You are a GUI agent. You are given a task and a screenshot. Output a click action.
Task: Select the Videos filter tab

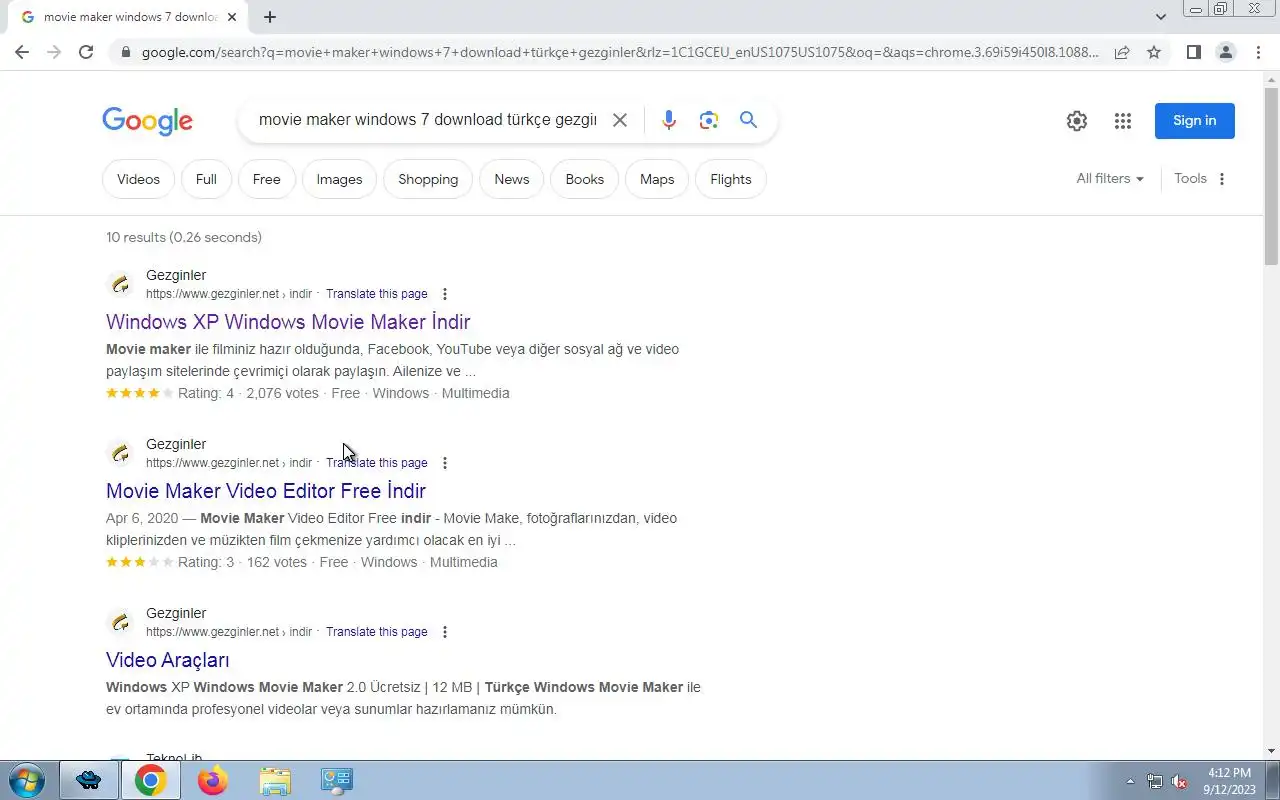click(x=138, y=180)
